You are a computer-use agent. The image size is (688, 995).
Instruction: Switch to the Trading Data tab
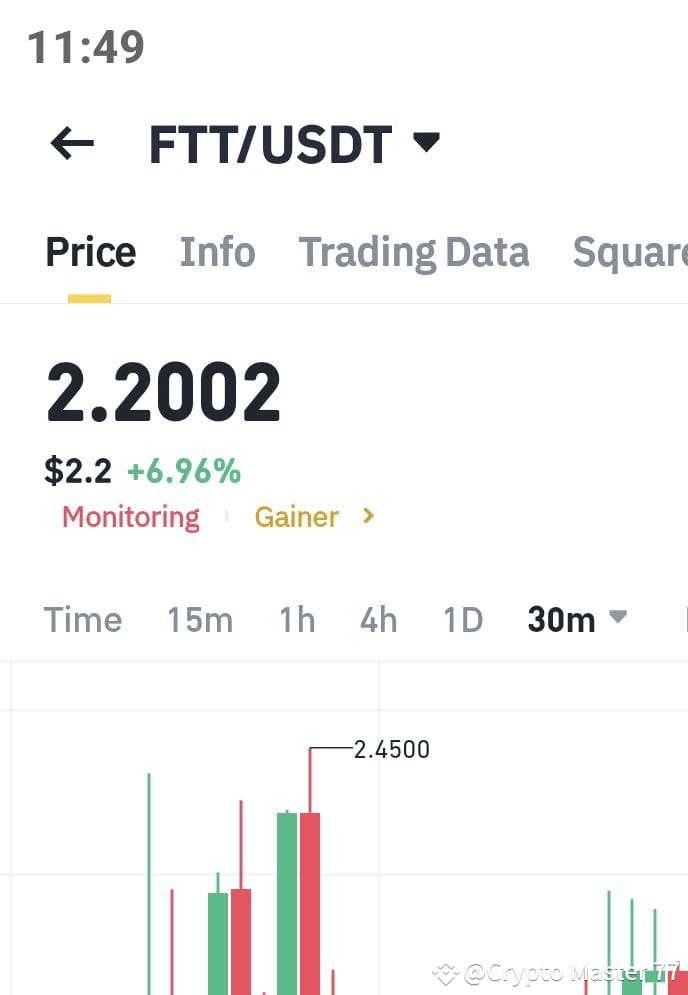click(x=414, y=252)
